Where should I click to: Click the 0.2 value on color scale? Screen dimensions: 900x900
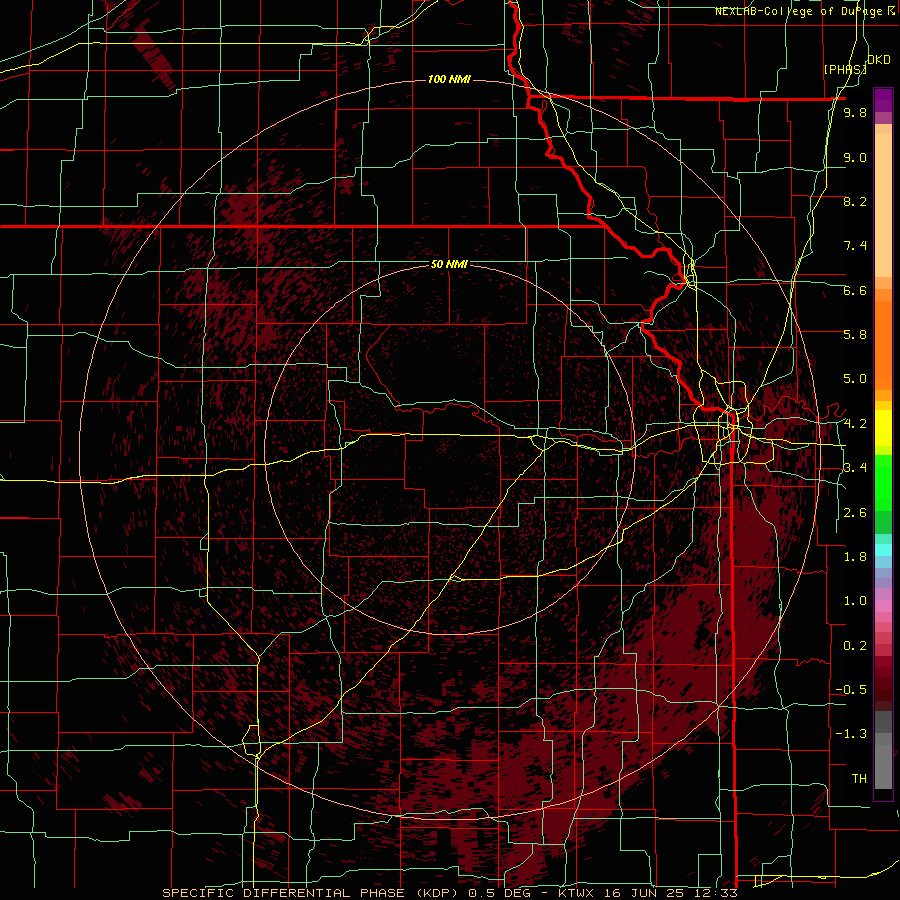855,646
